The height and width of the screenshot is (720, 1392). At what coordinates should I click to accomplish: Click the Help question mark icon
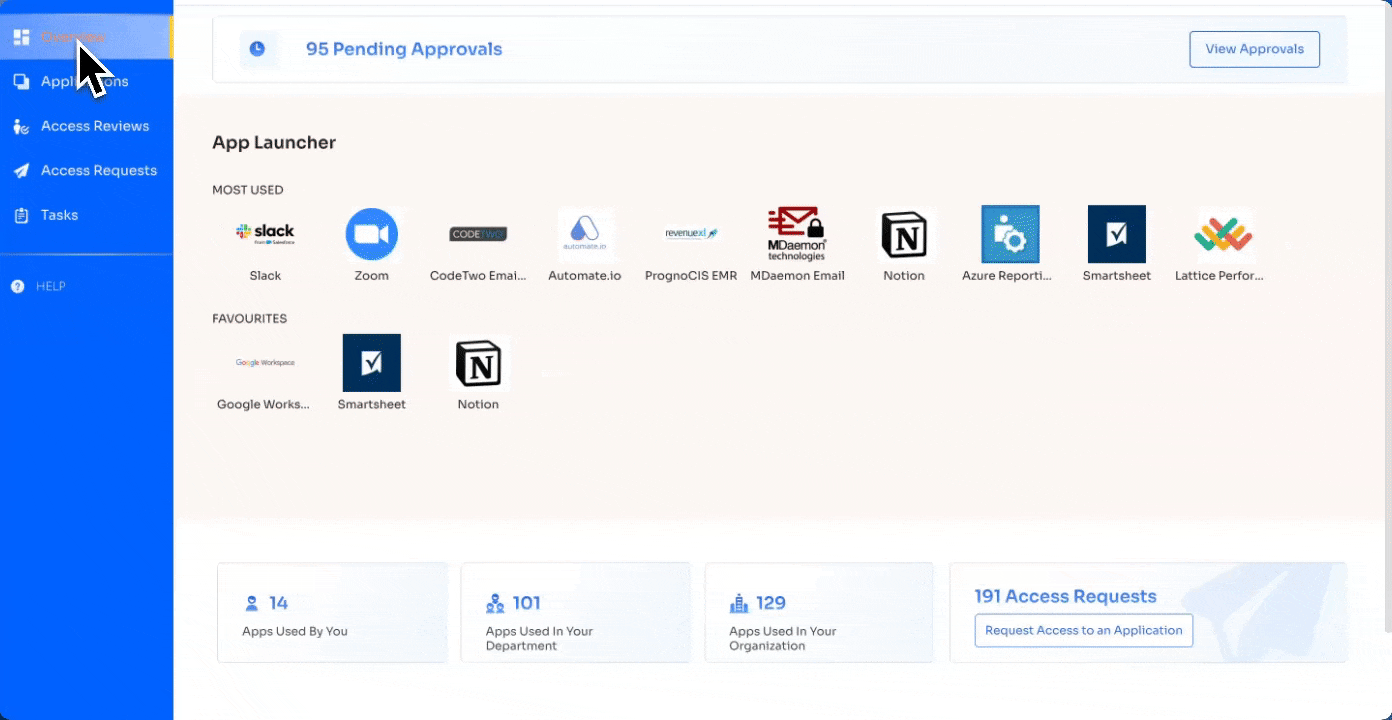18,286
